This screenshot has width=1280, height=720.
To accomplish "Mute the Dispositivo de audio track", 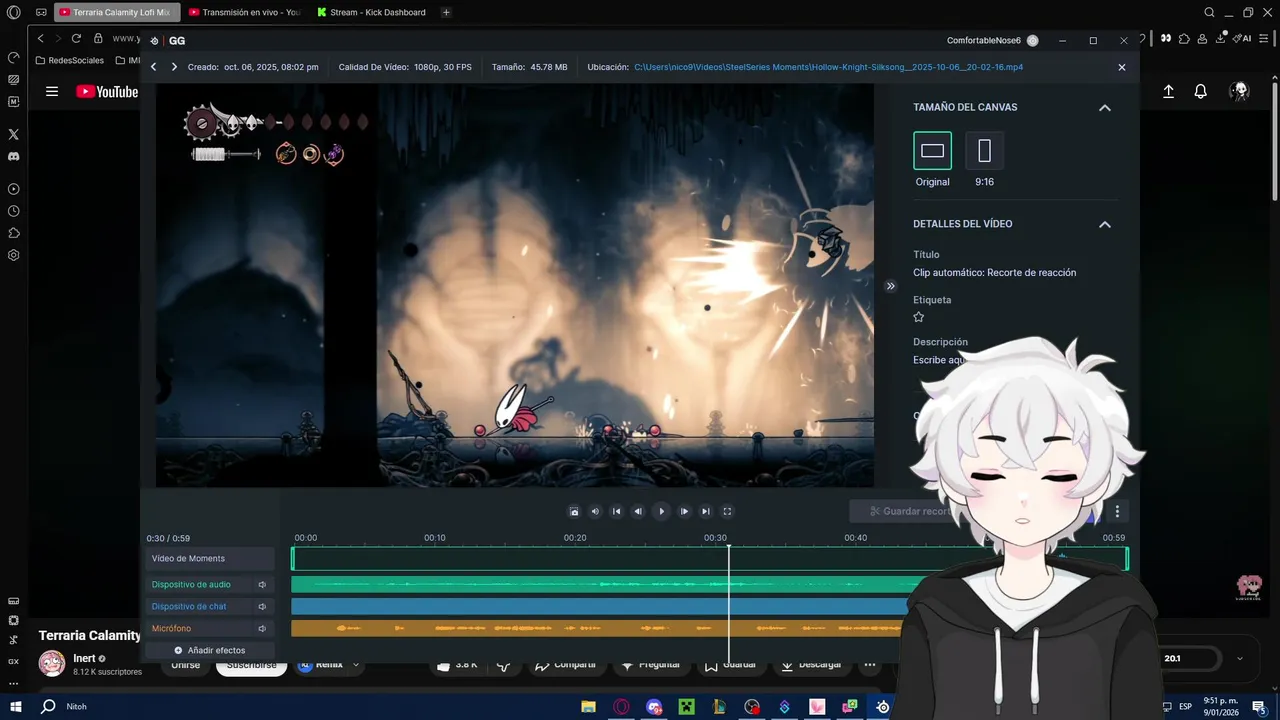I will pyautogui.click(x=262, y=585).
